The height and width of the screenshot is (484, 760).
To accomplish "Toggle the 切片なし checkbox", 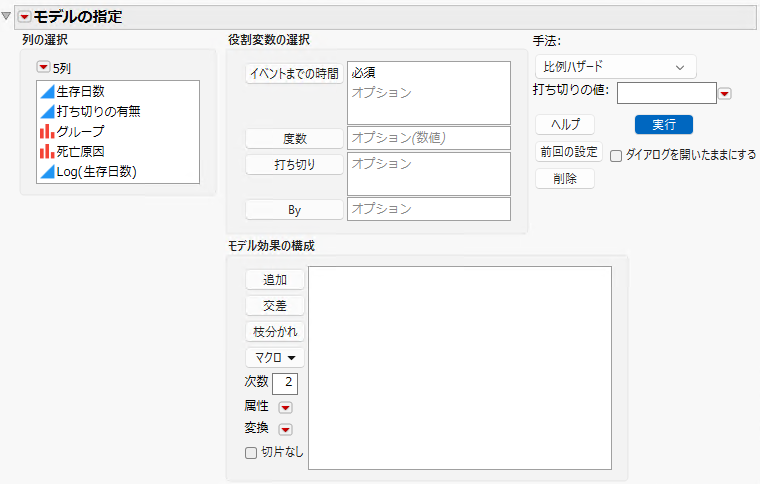I will pyautogui.click(x=251, y=453).
